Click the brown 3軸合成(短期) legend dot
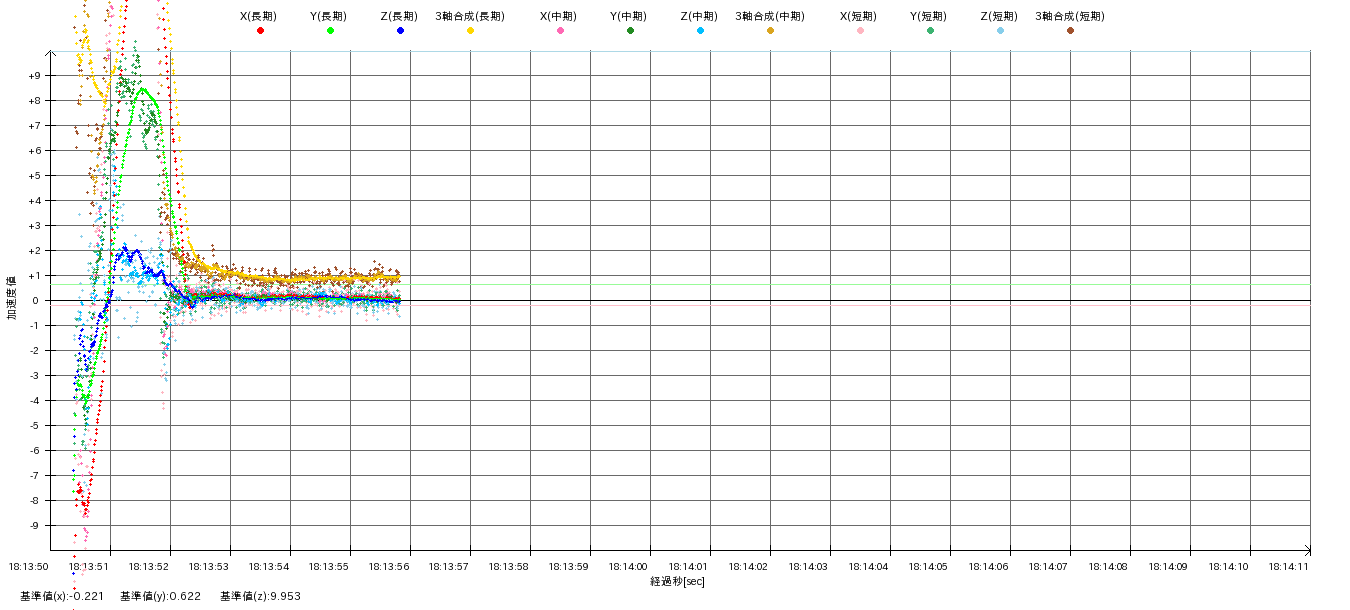Screen dimensions: 1350x610 [x=1070, y=31]
